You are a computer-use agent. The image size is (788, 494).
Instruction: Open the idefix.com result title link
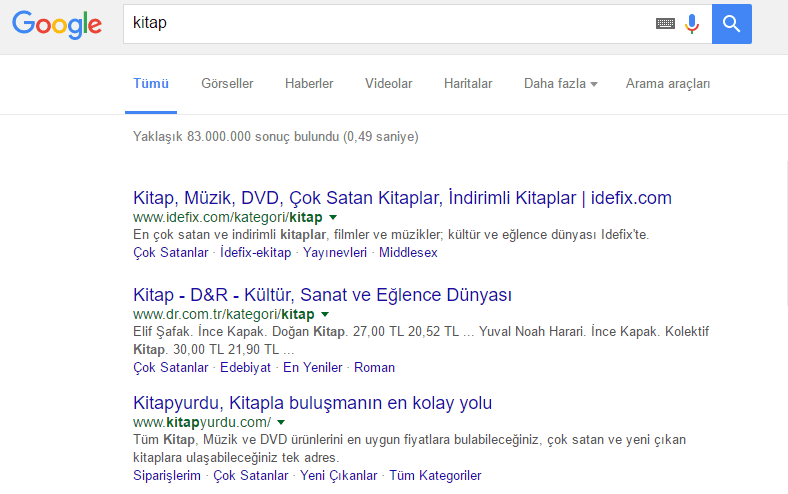click(402, 197)
